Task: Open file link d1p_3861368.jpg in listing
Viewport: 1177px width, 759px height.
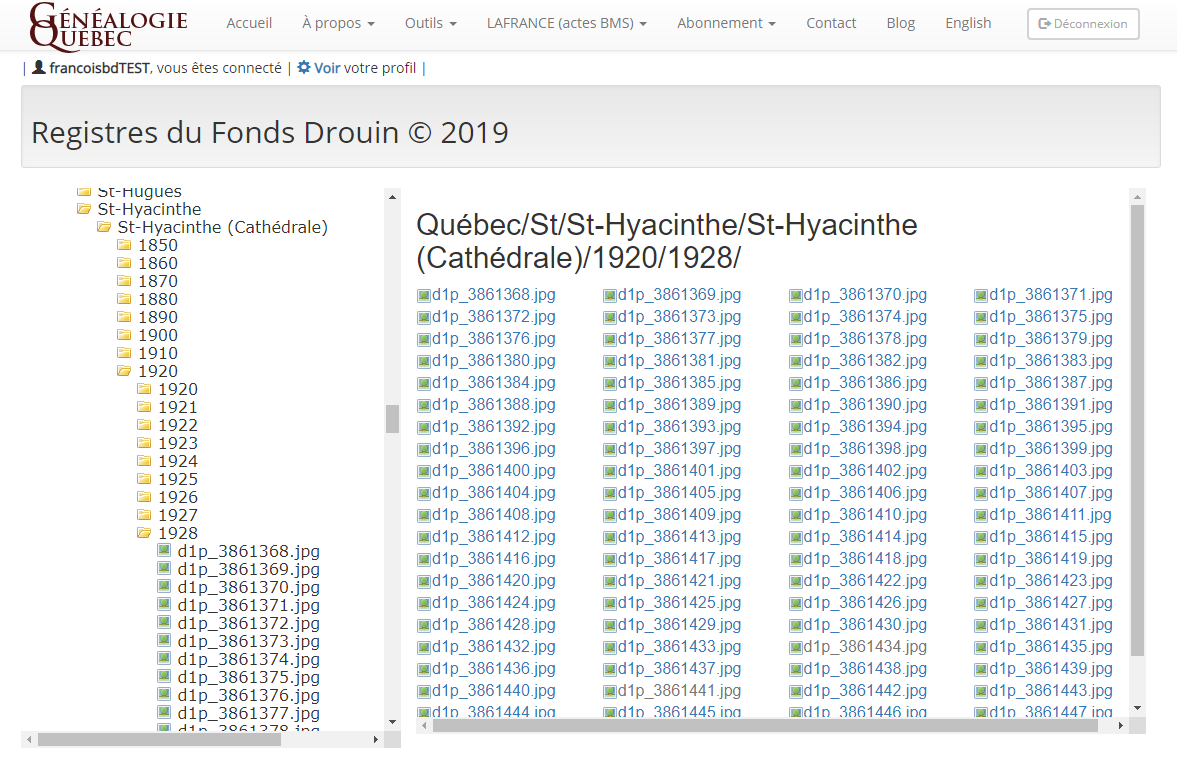Action: pyautogui.click(x=493, y=295)
